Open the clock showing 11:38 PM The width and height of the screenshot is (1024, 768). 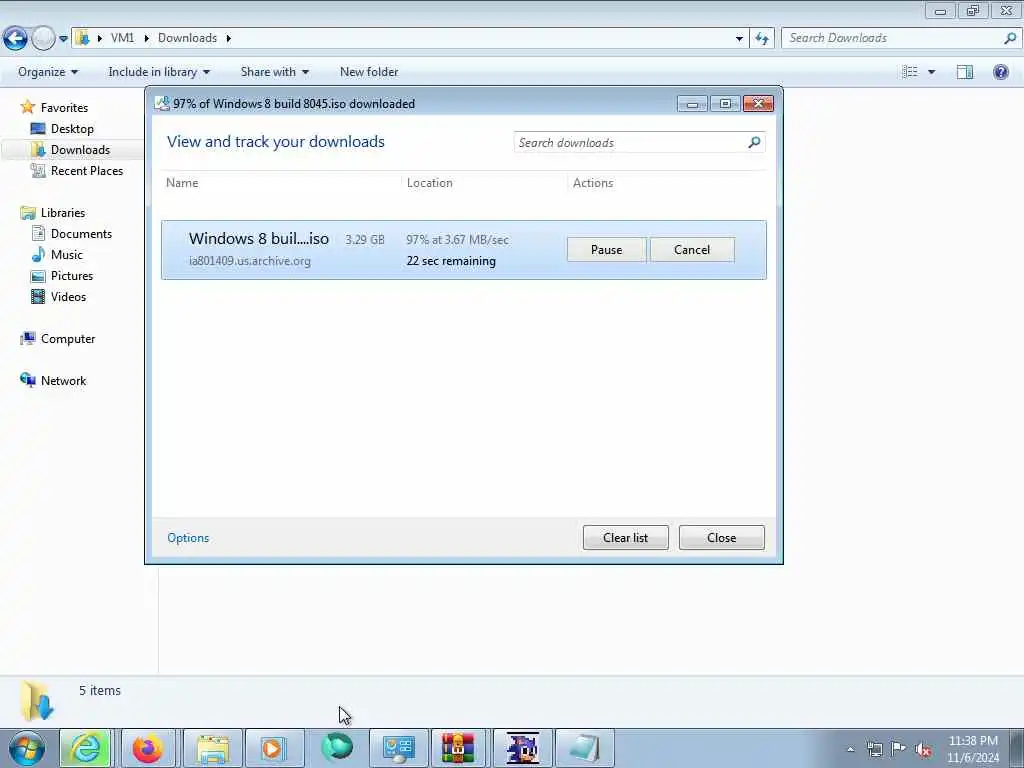[972, 749]
